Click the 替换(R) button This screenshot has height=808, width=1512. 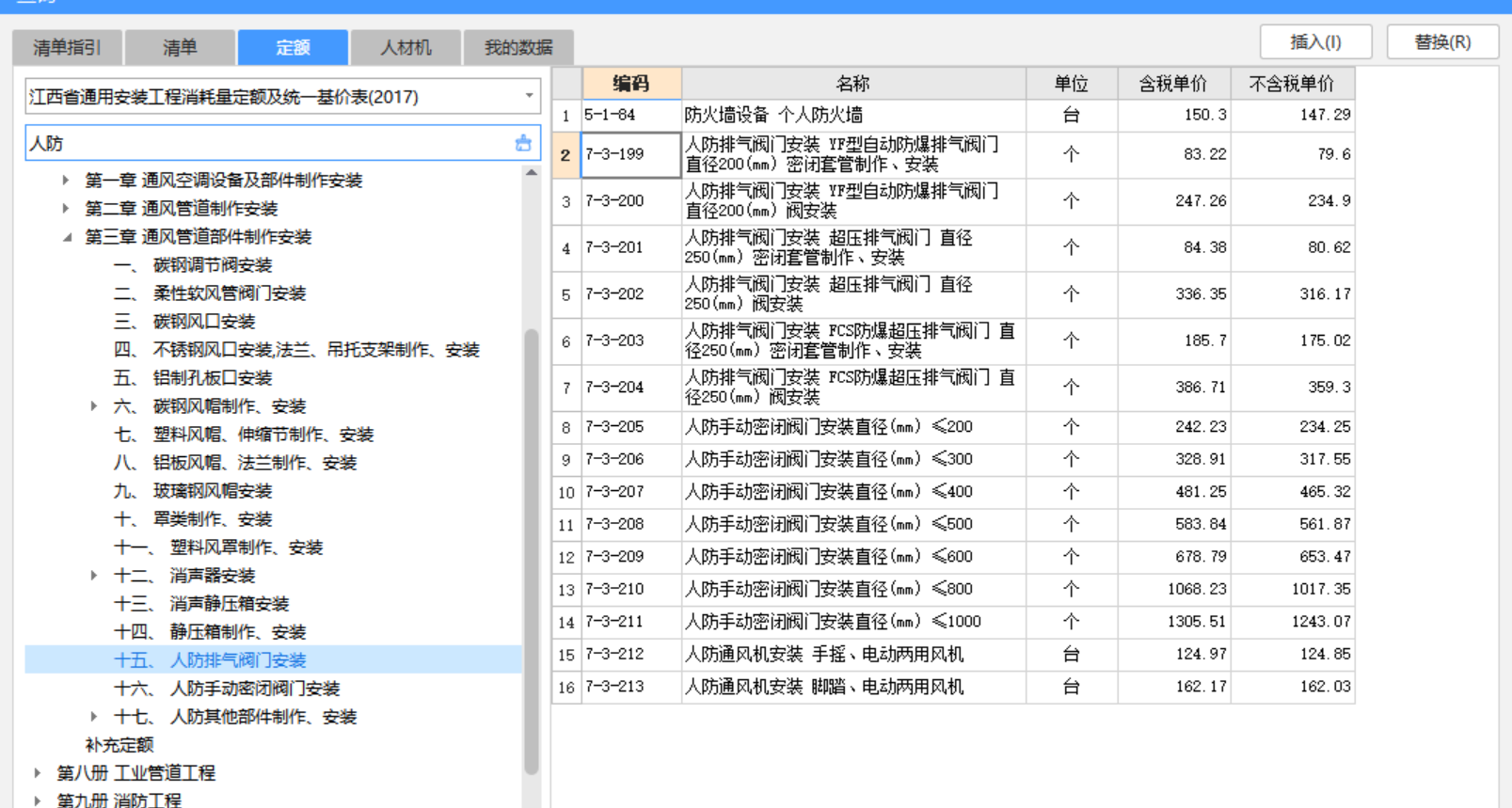[1442, 42]
